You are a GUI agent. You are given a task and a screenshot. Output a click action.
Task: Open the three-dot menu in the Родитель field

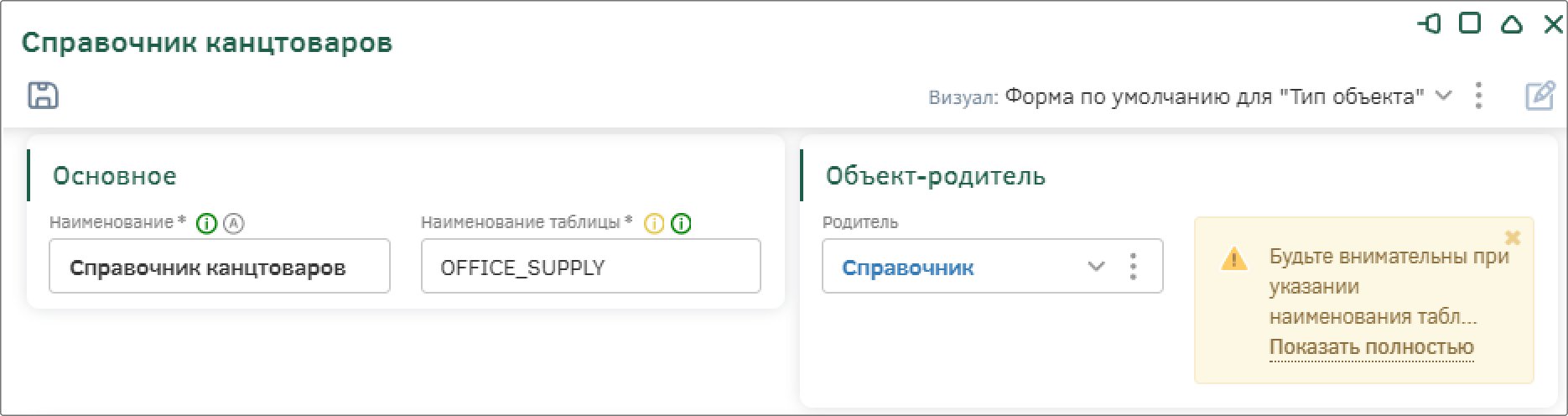[x=1134, y=267]
